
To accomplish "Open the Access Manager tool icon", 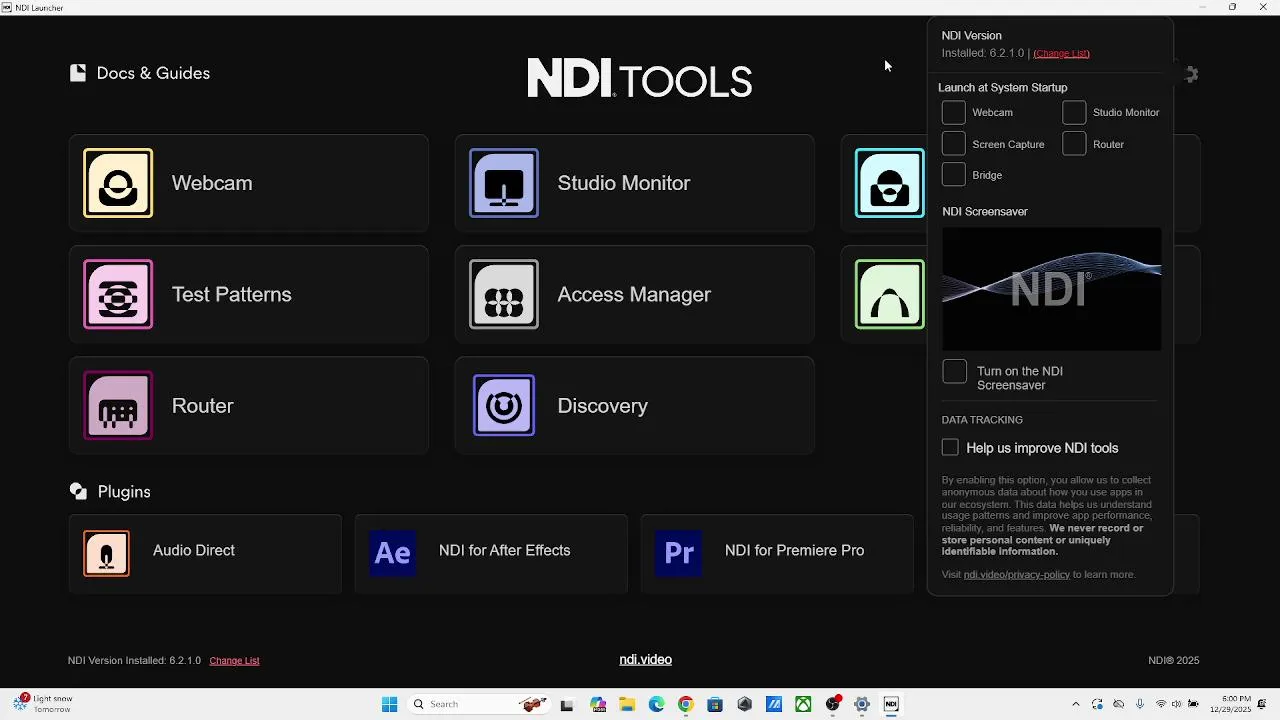I will (x=504, y=294).
